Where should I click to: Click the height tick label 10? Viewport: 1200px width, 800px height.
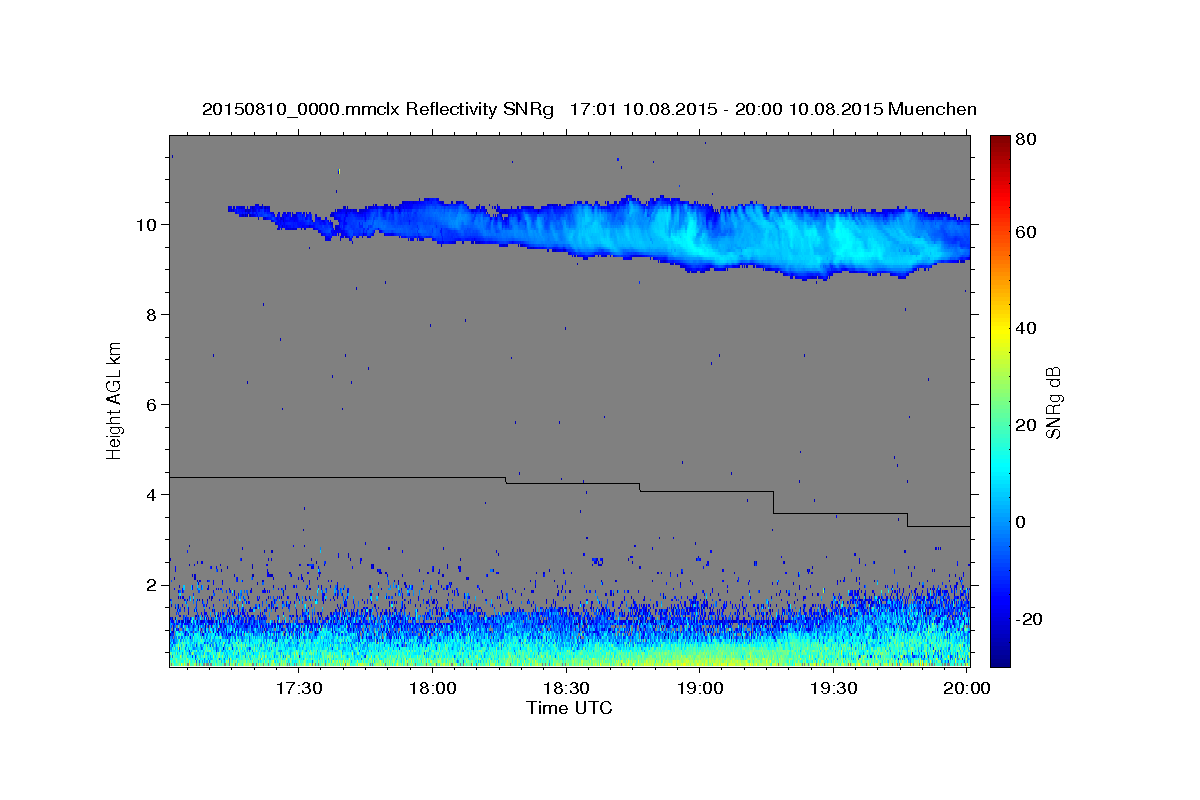tap(149, 224)
